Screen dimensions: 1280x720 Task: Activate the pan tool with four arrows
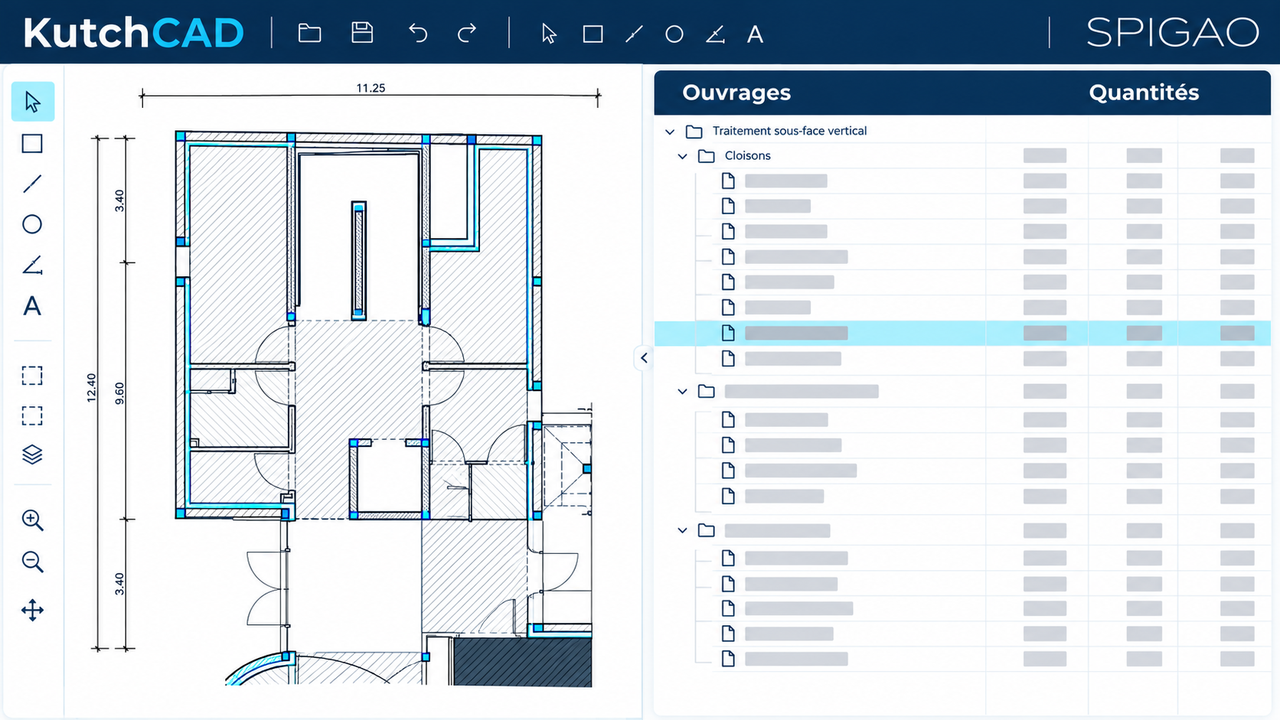[33, 610]
